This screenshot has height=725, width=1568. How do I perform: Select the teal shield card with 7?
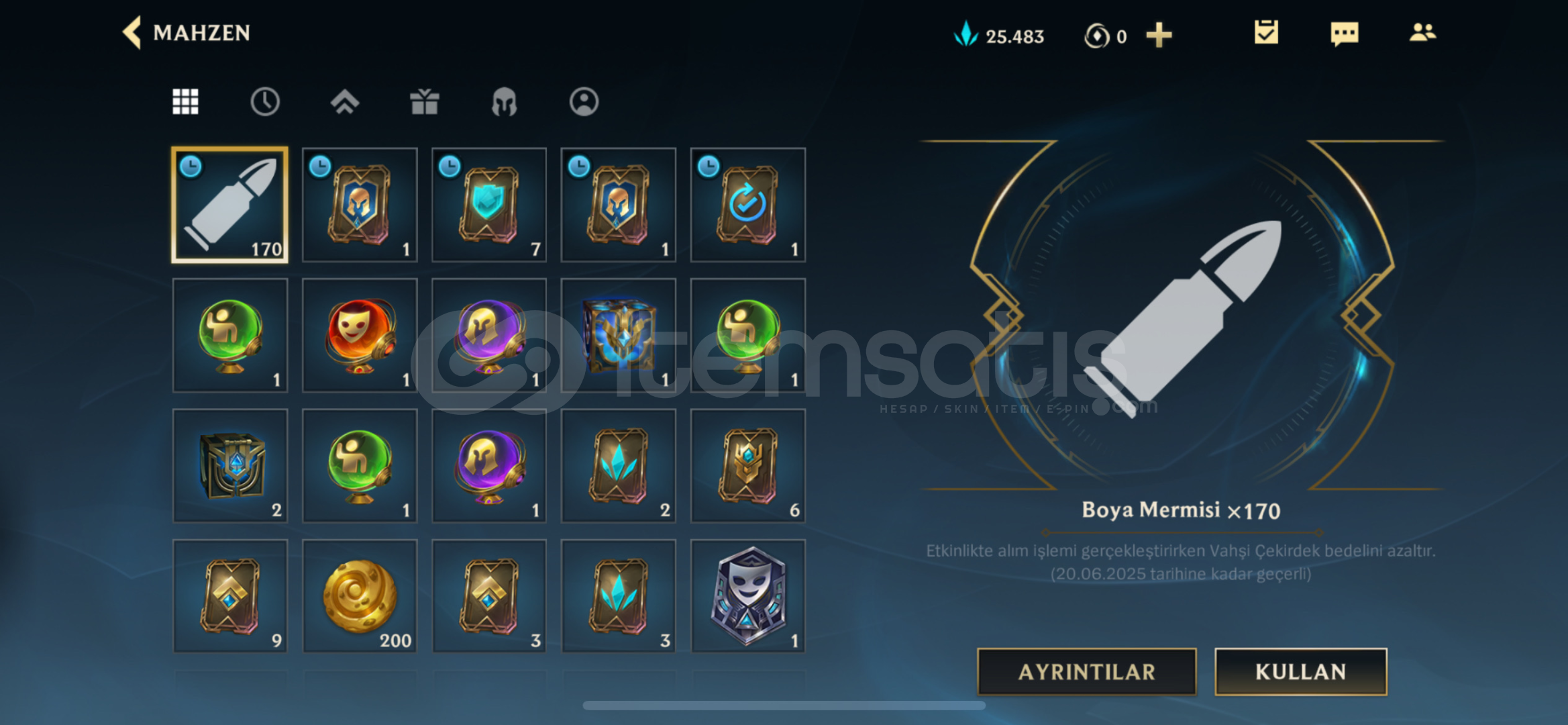tap(489, 205)
